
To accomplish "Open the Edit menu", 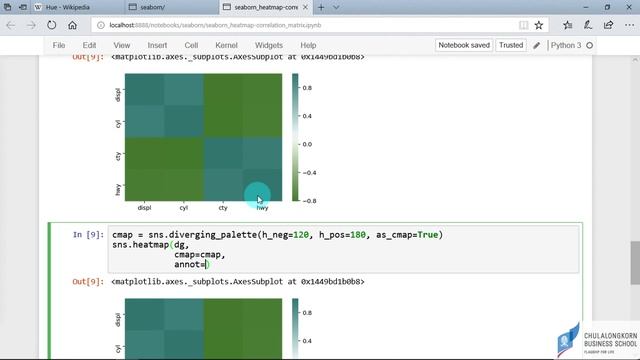I will coord(89,45).
